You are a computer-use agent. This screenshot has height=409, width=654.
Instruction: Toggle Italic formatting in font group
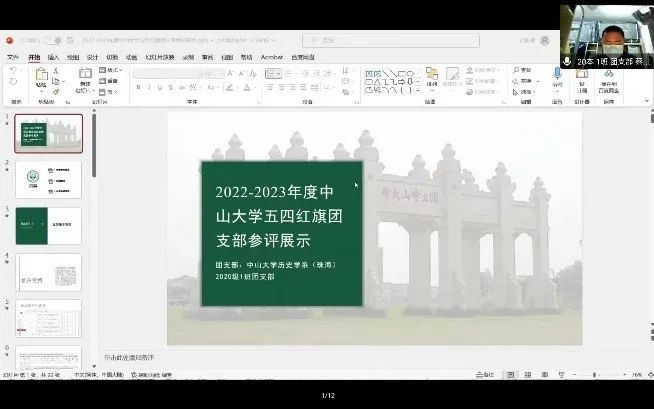[150, 87]
